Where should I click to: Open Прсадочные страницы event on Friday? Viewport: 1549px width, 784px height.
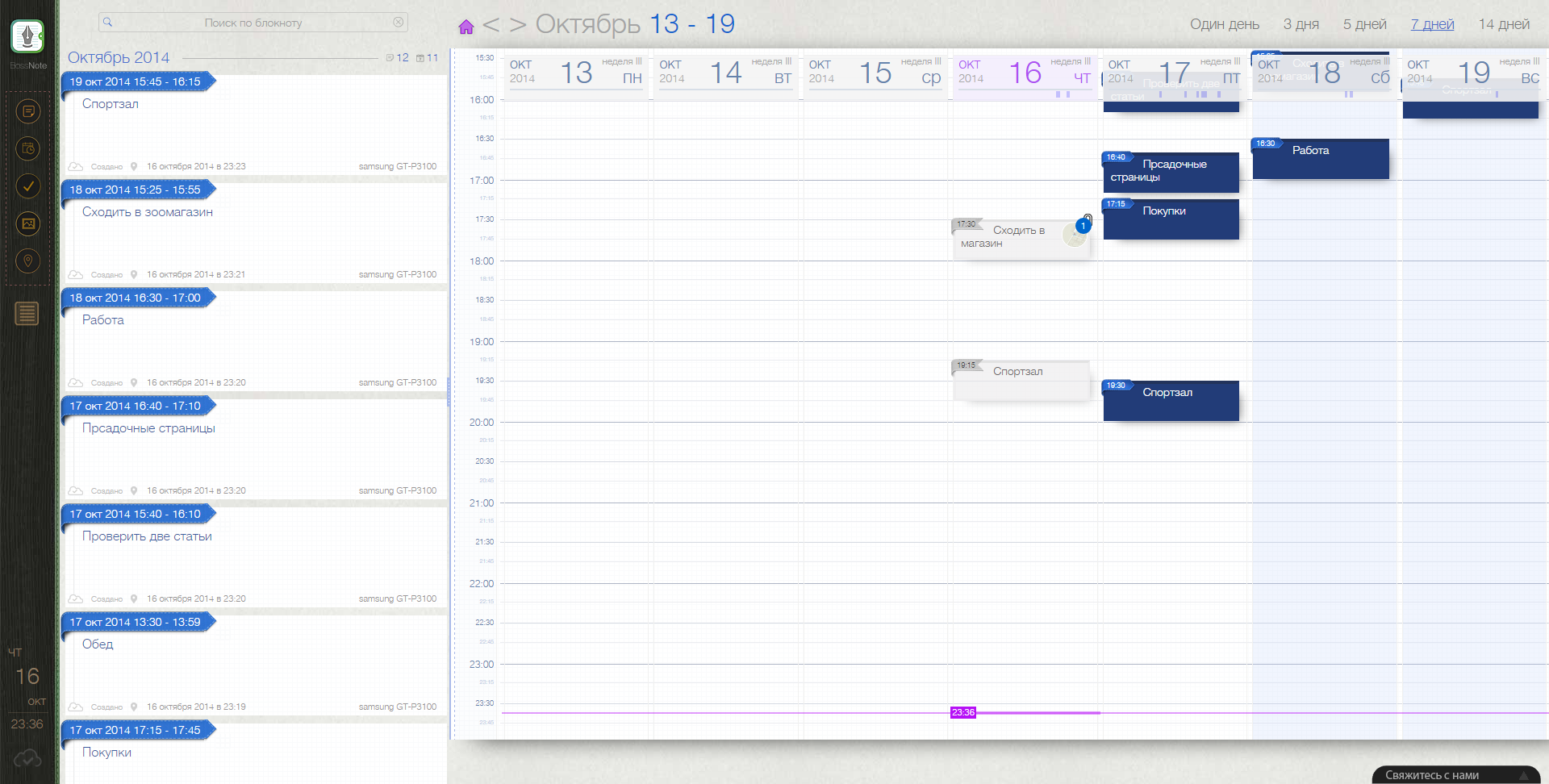(1171, 172)
